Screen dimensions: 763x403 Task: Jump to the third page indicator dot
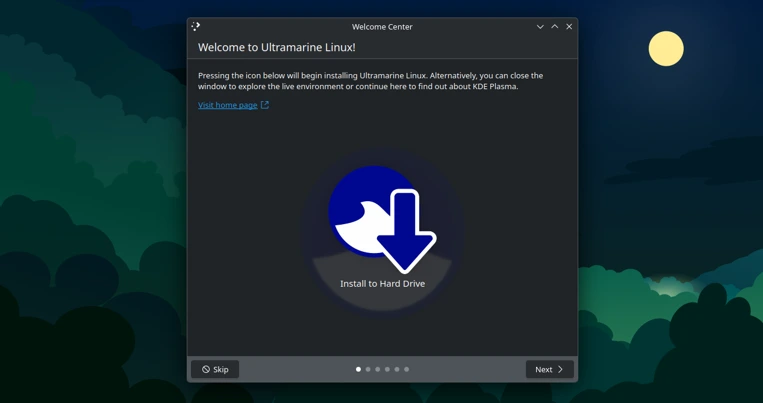378,369
